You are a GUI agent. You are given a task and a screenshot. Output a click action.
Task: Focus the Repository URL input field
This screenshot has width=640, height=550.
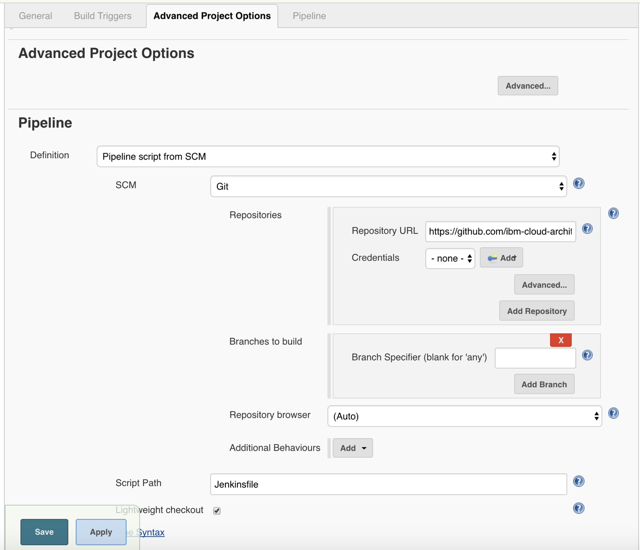[x=500, y=232]
